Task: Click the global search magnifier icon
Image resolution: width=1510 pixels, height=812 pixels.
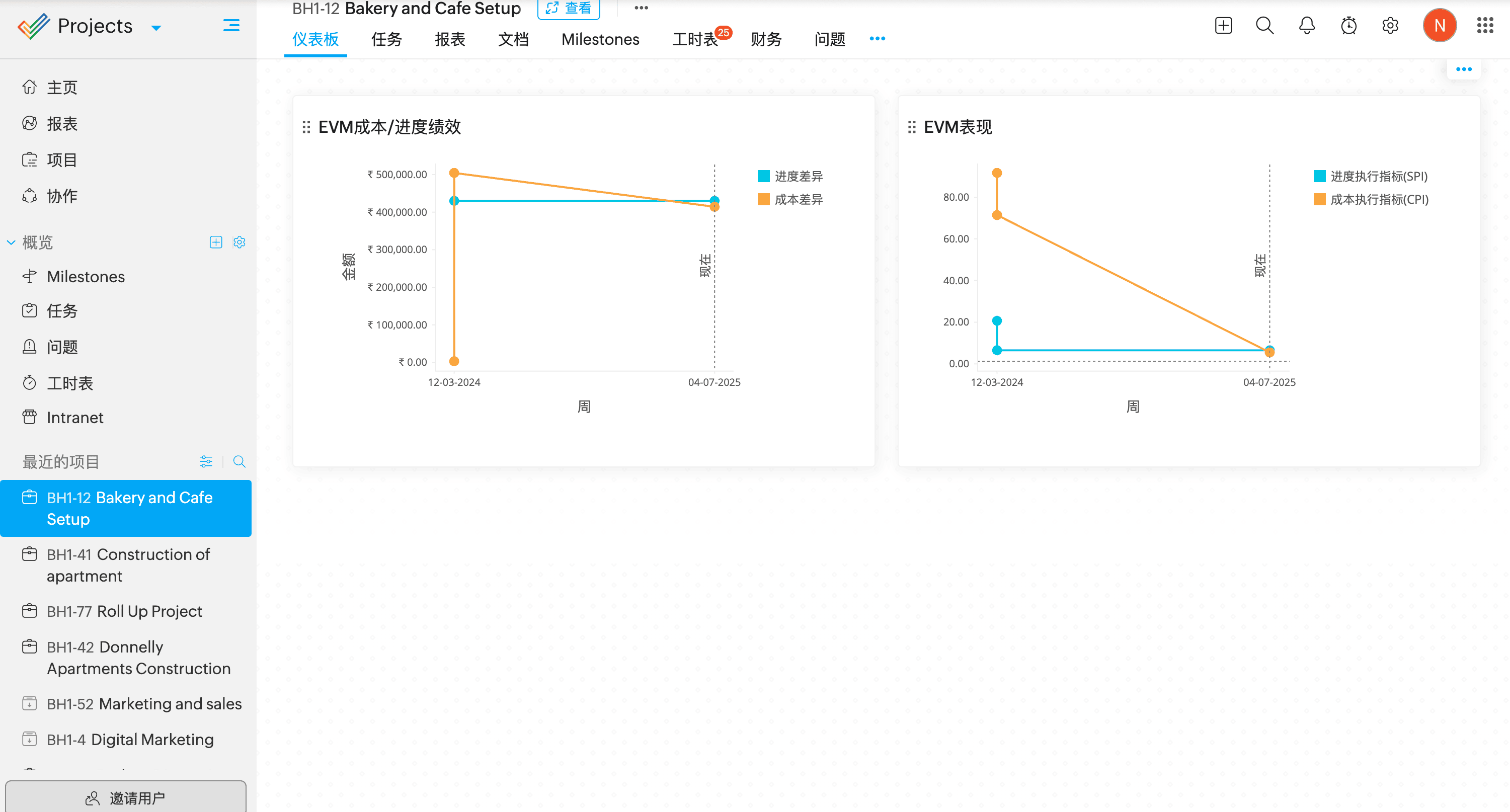Action: point(1264,26)
